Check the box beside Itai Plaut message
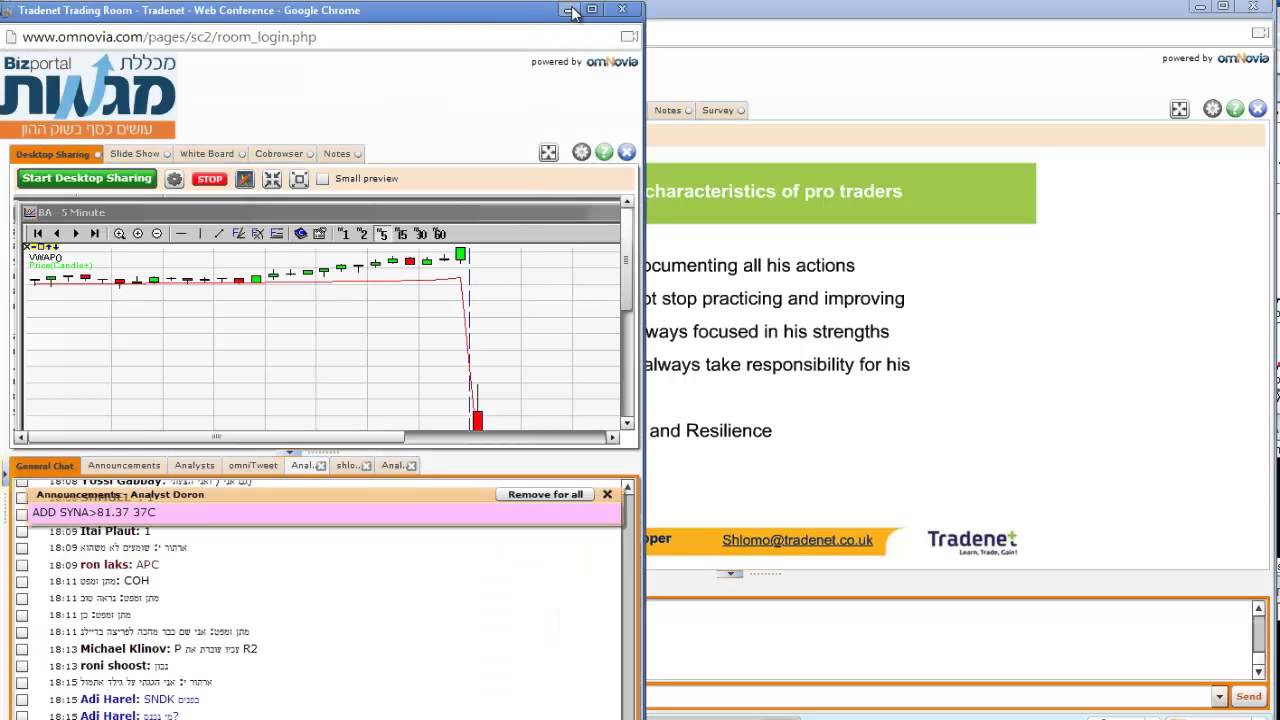 coord(22,531)
